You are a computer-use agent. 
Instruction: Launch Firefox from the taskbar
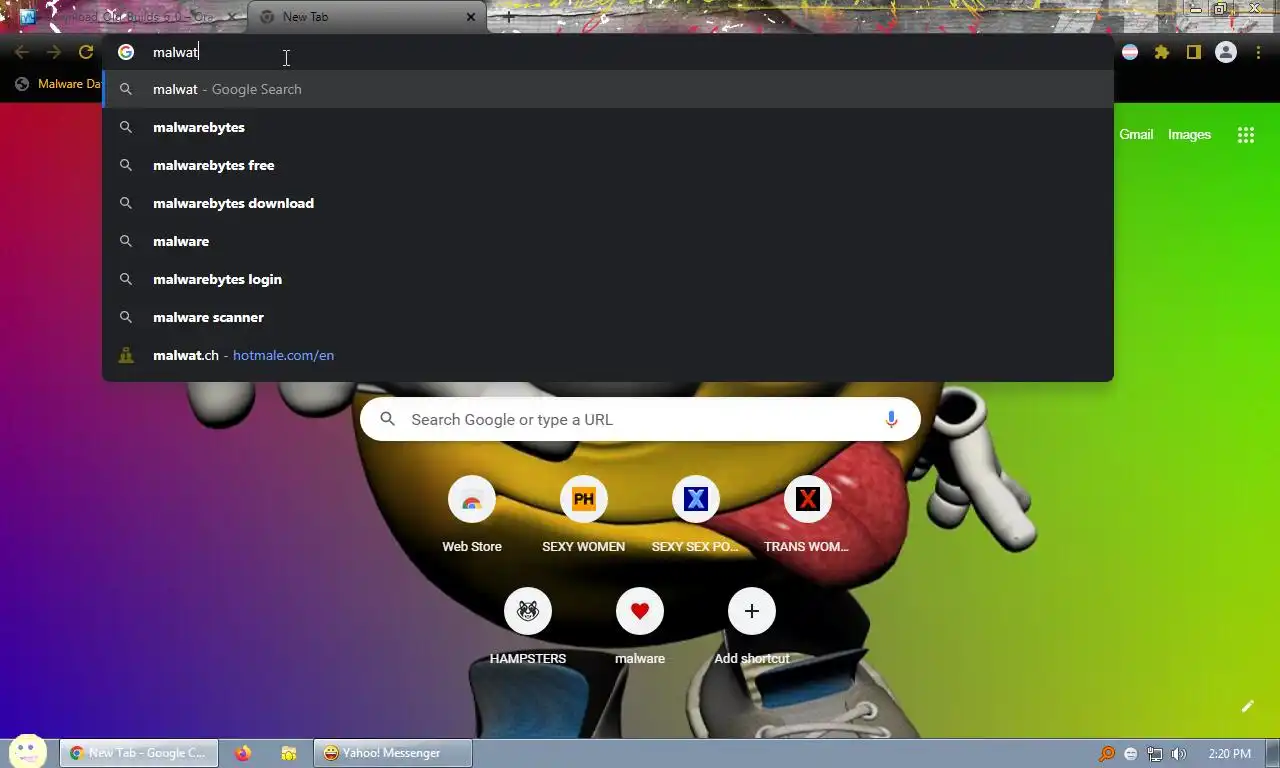(x=243, y=753)
